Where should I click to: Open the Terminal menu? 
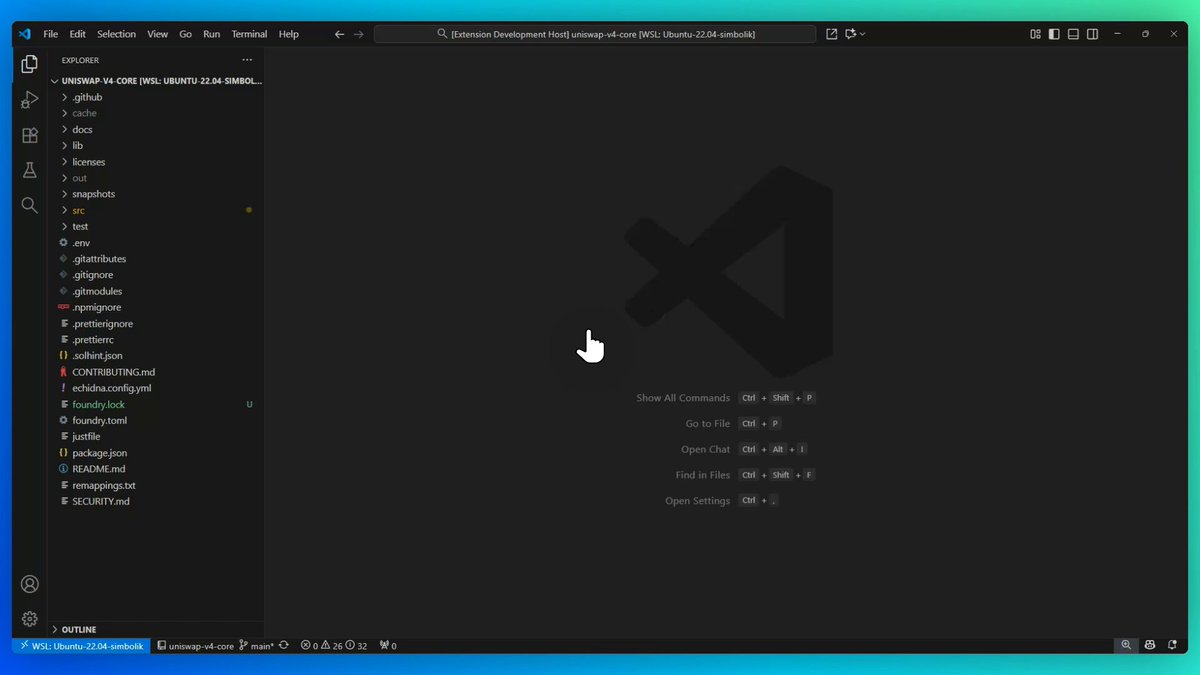(x=249, y=34)
